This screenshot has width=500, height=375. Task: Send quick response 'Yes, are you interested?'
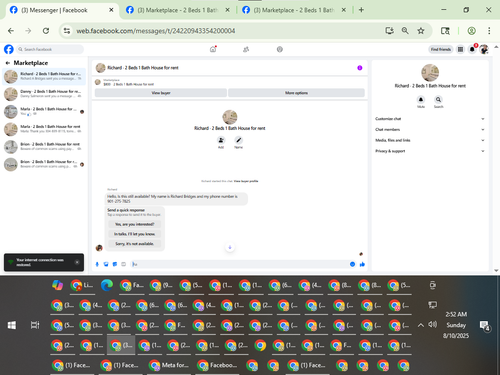(134, 224)
